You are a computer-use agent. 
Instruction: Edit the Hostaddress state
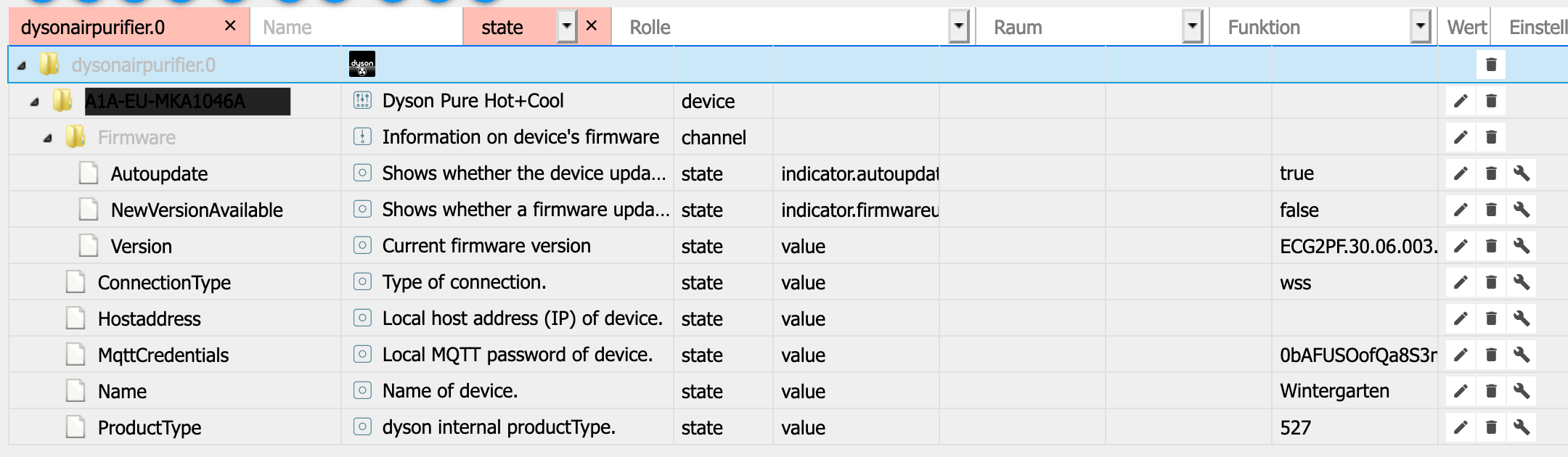click(x=1461, y=318)
